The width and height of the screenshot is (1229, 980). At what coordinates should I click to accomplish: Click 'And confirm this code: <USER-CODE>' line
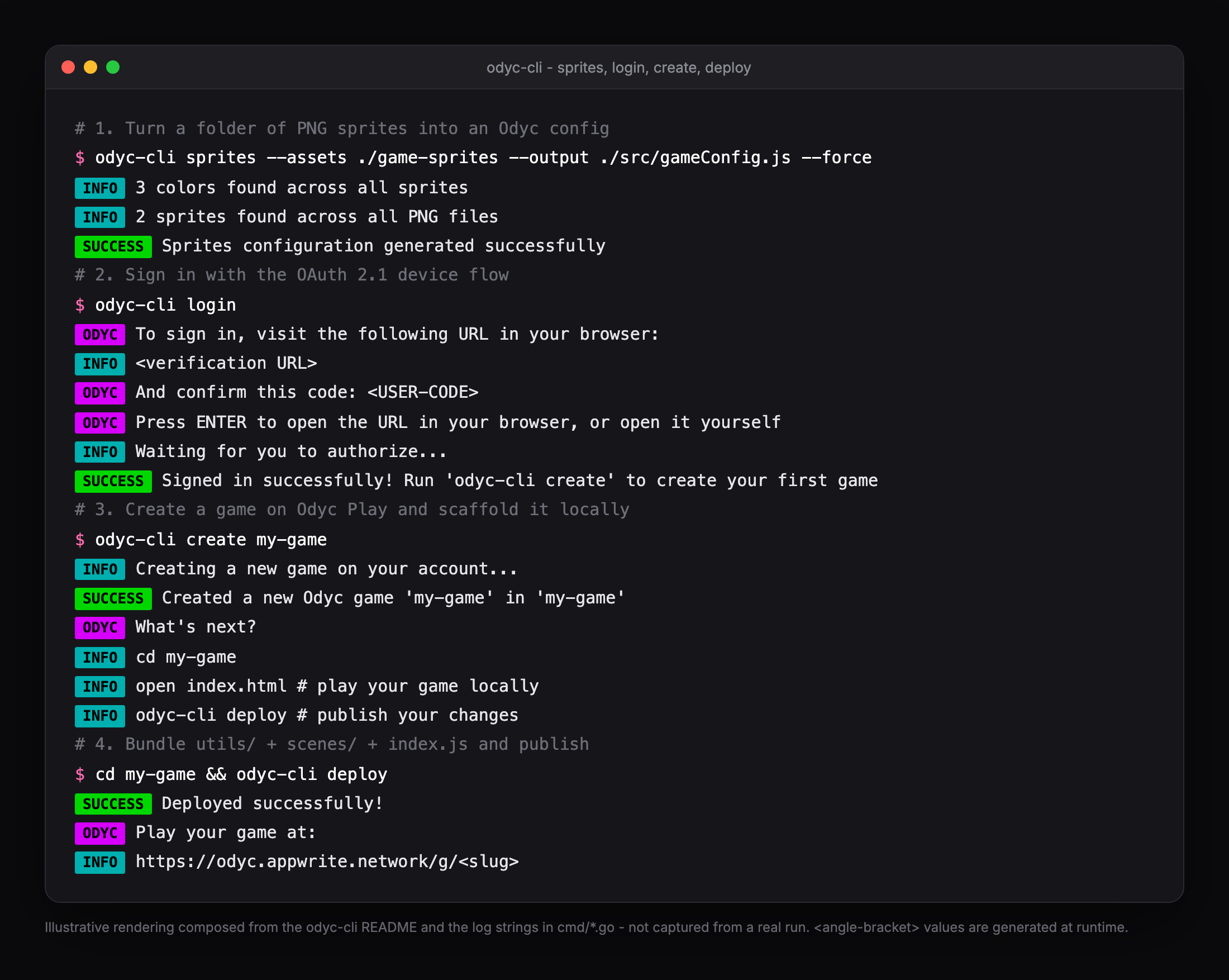tap(307, 393)
